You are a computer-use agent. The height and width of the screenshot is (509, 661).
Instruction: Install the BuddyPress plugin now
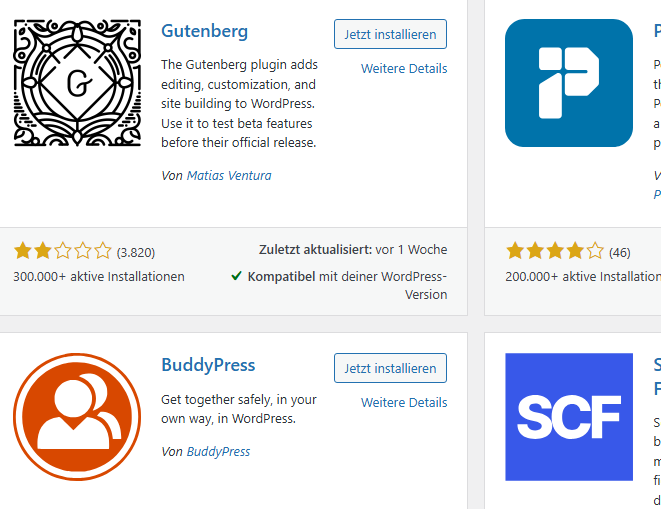(390, 368)
